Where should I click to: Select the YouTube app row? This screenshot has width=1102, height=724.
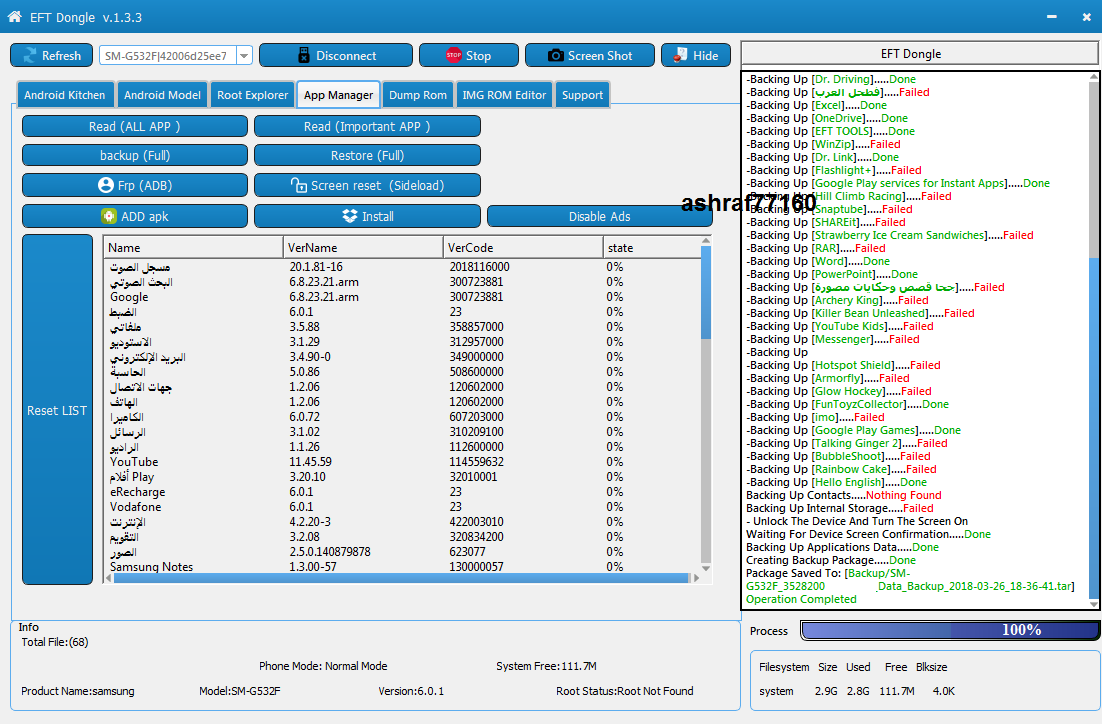(402, 462)
